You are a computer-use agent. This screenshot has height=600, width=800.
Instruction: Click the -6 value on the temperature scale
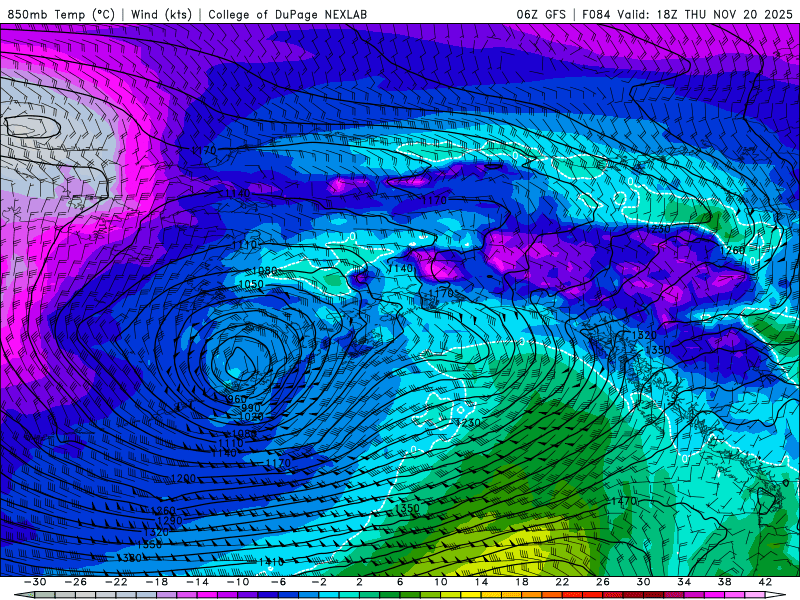[x=278, y=582]
